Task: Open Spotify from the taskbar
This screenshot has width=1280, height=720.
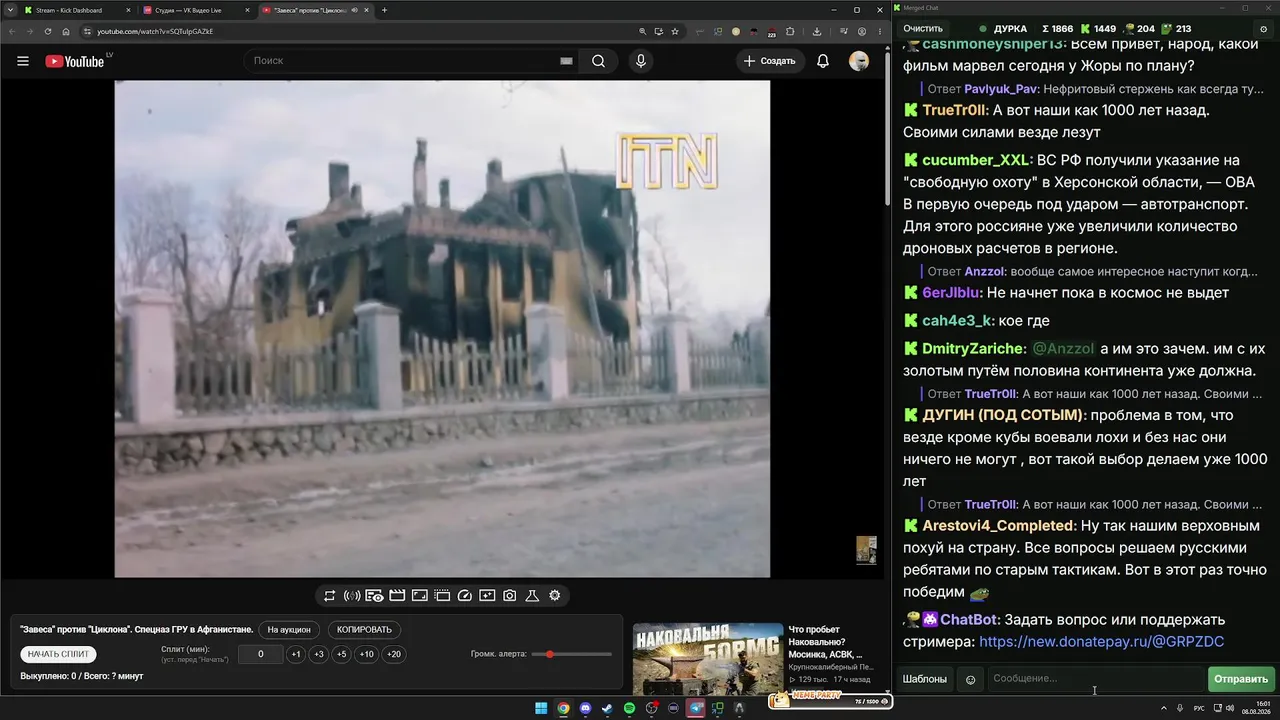Action: click(629, 708)
